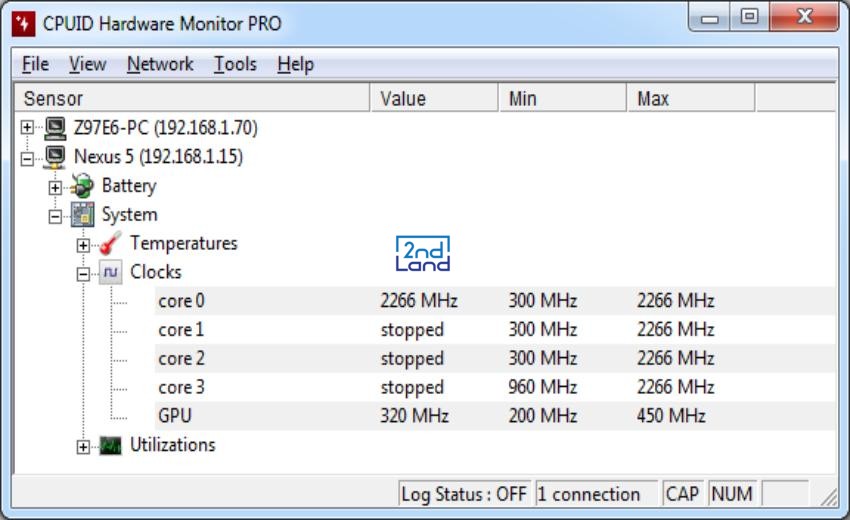Viewport: 850px width, 520px height.
Task: Select the core 2 row
Action: tap(494, 358)
